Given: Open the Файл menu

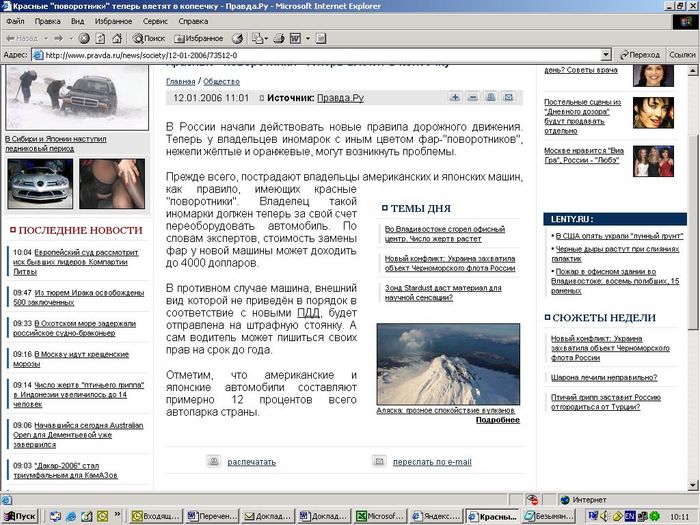Looking at the screenshot, I should pos(15,21).
